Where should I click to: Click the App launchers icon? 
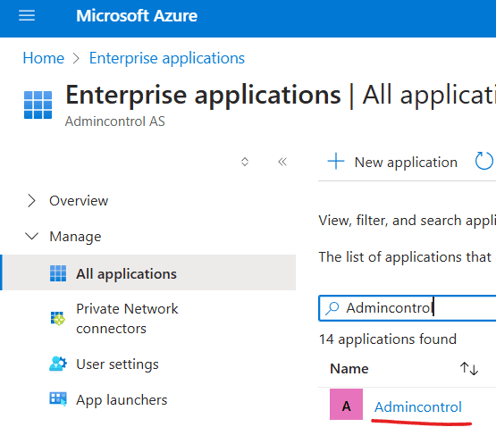[58, 399]
